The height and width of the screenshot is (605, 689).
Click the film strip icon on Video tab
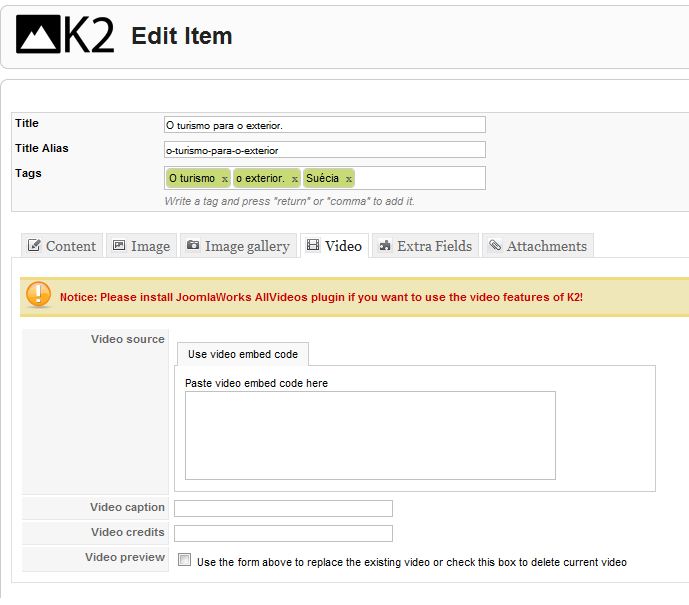tap(313, 245)
